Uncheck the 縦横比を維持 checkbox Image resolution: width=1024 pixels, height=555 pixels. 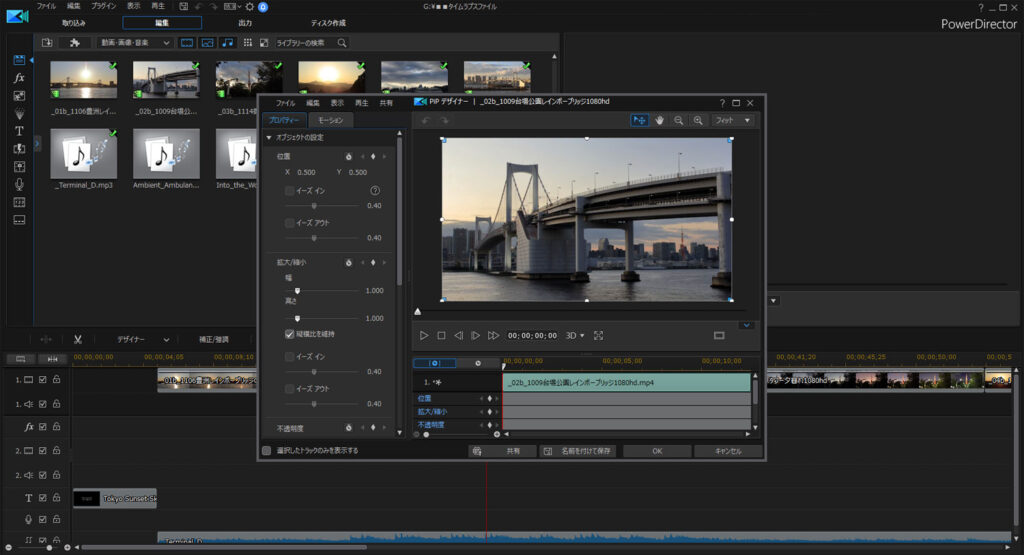290,334
